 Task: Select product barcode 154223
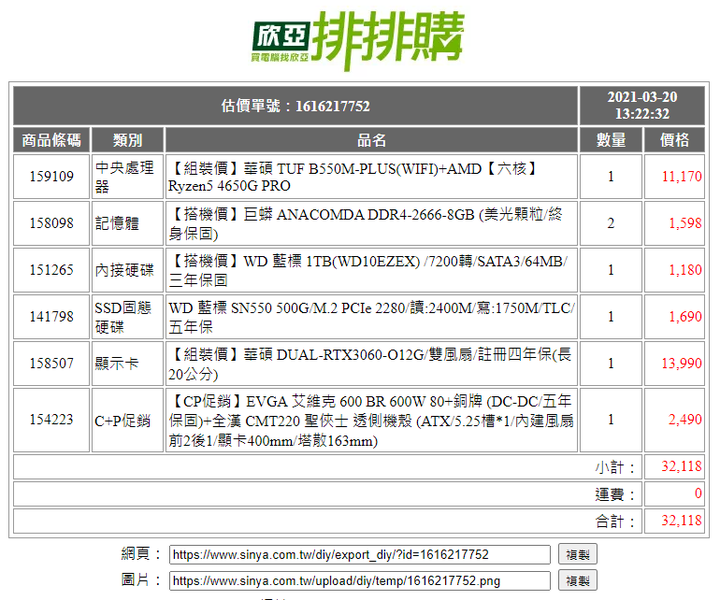pos(51,420)
